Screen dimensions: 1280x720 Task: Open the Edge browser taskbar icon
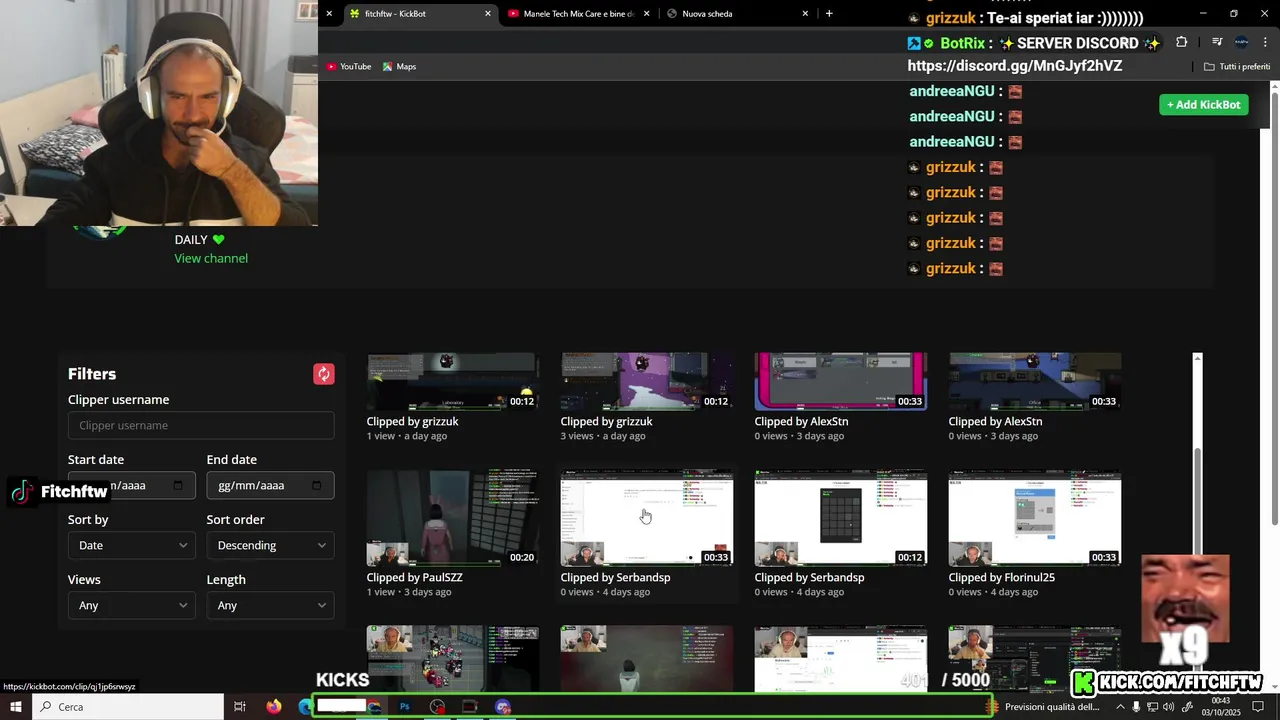point(305,707)
